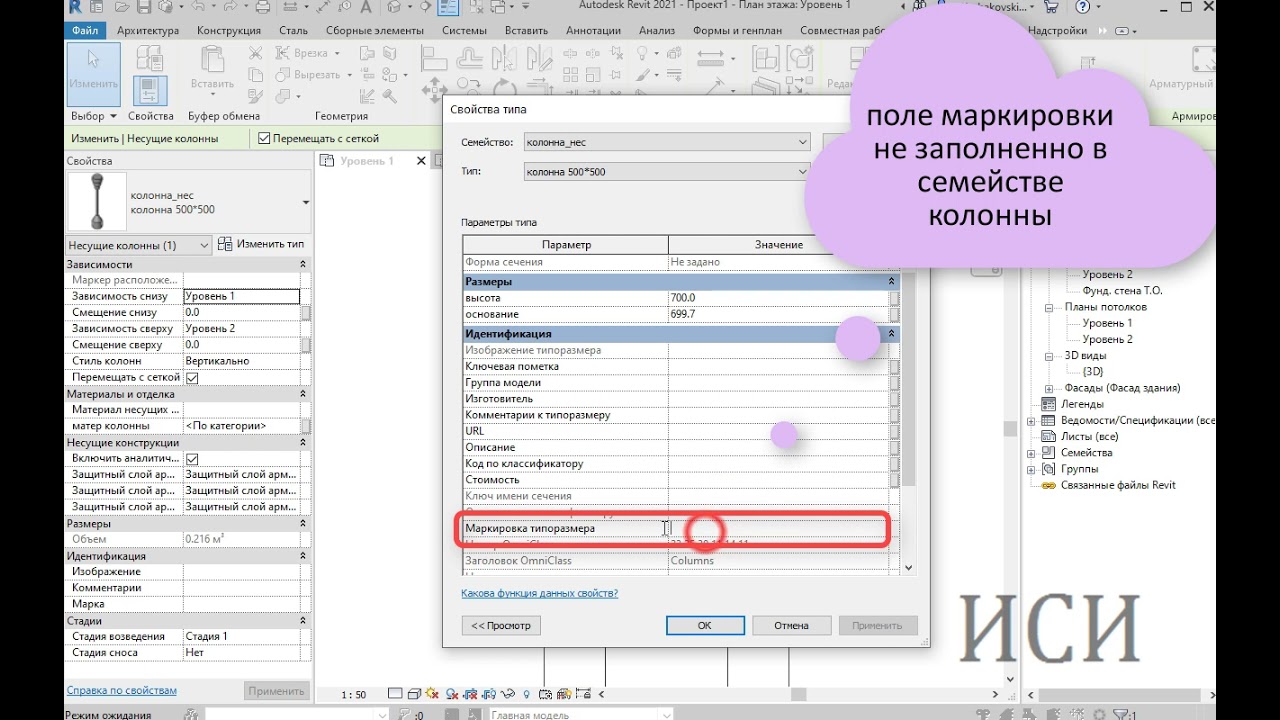Switch to the Конструкция ribbon tab
The image size is (1280, 720).
pos(229,31)
